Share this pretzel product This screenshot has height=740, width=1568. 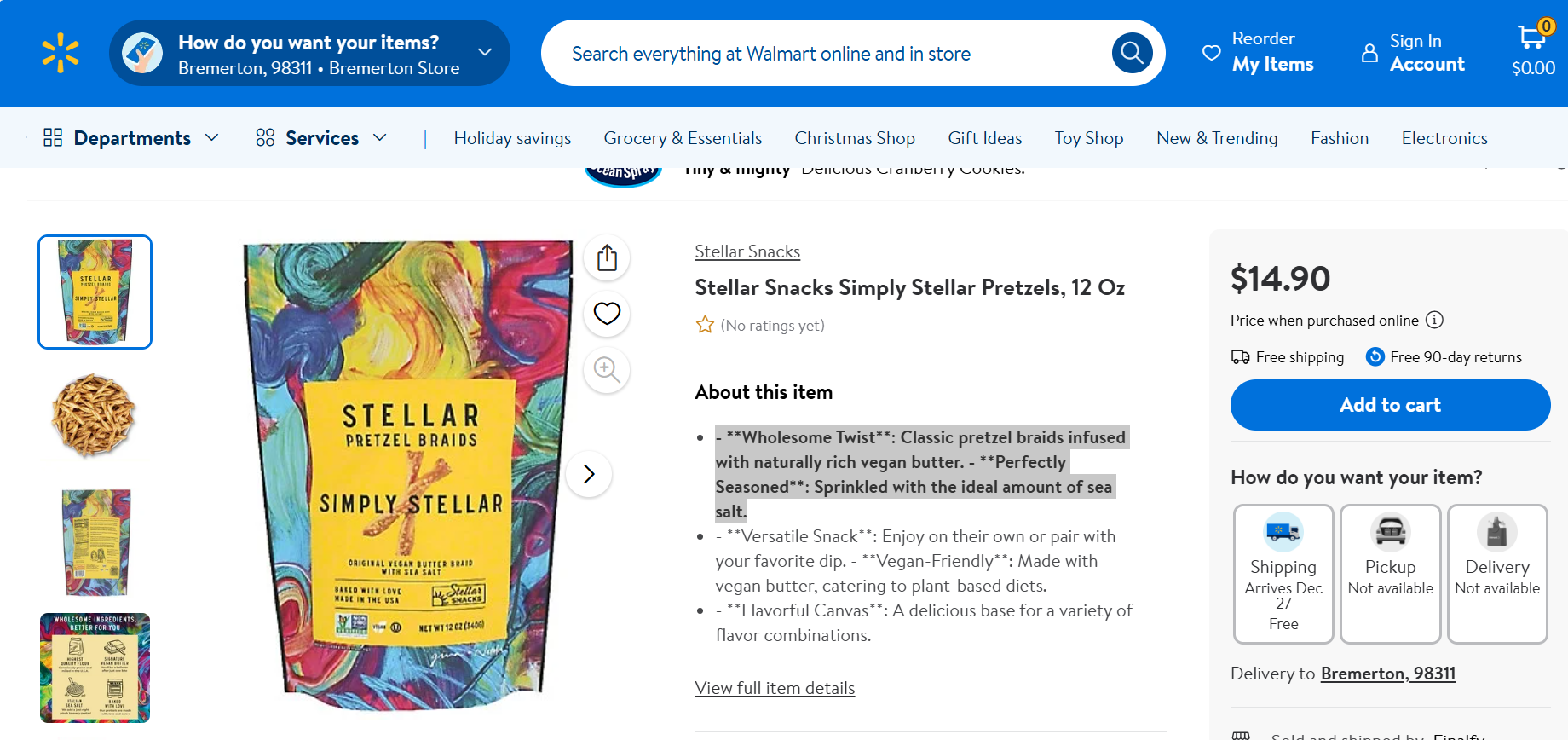607,257
